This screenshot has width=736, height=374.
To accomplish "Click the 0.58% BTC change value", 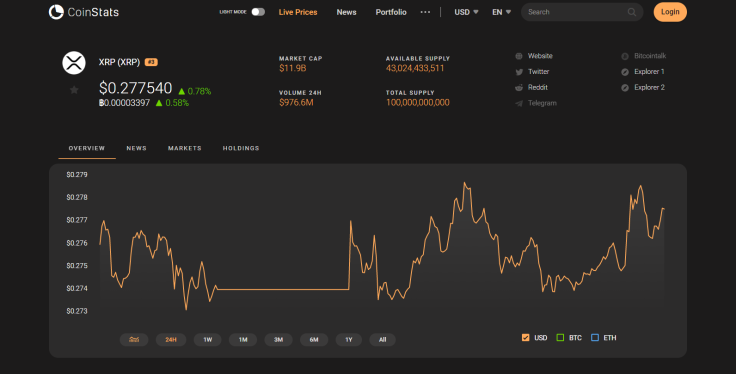I will pyautogui.click(x=172, y=103).
